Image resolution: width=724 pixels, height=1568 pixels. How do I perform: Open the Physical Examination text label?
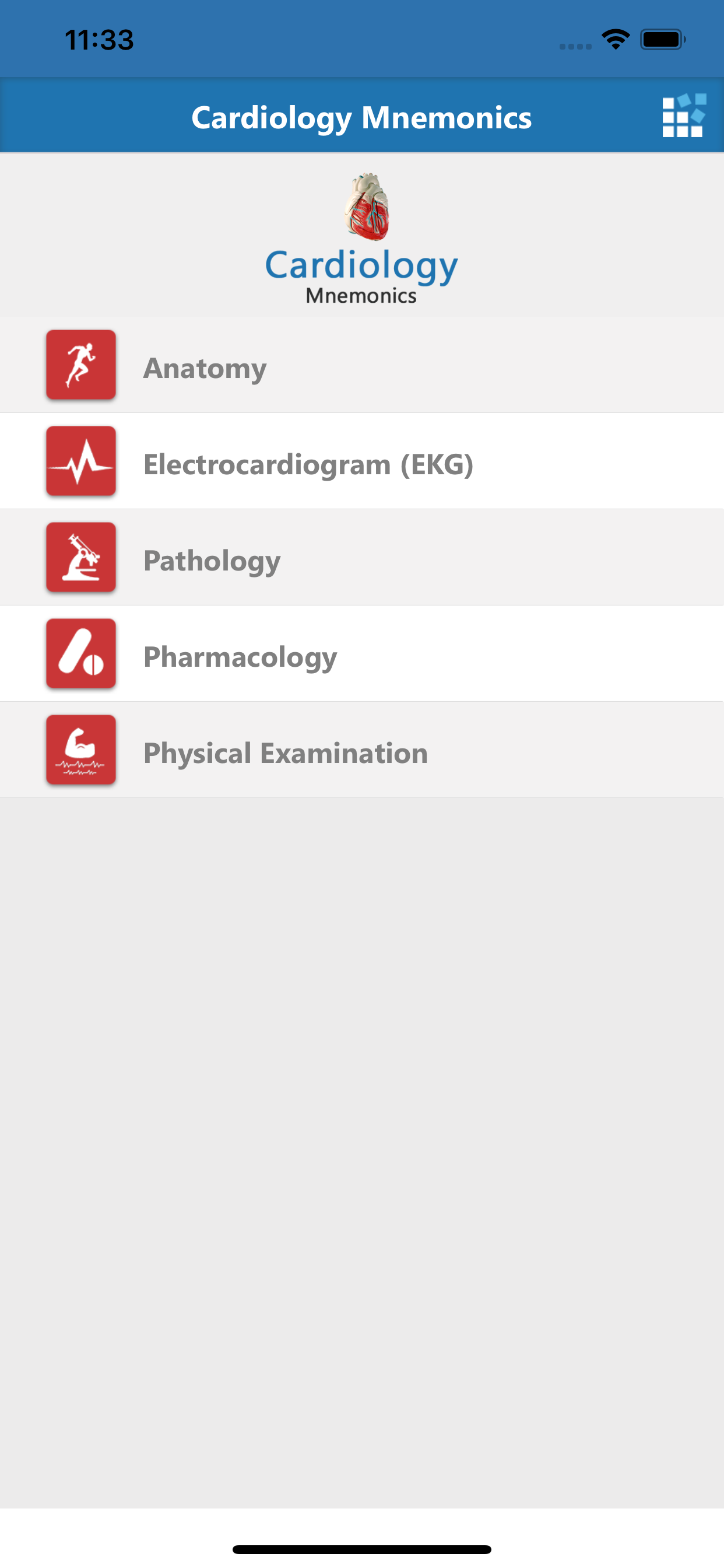click(286, 753)
